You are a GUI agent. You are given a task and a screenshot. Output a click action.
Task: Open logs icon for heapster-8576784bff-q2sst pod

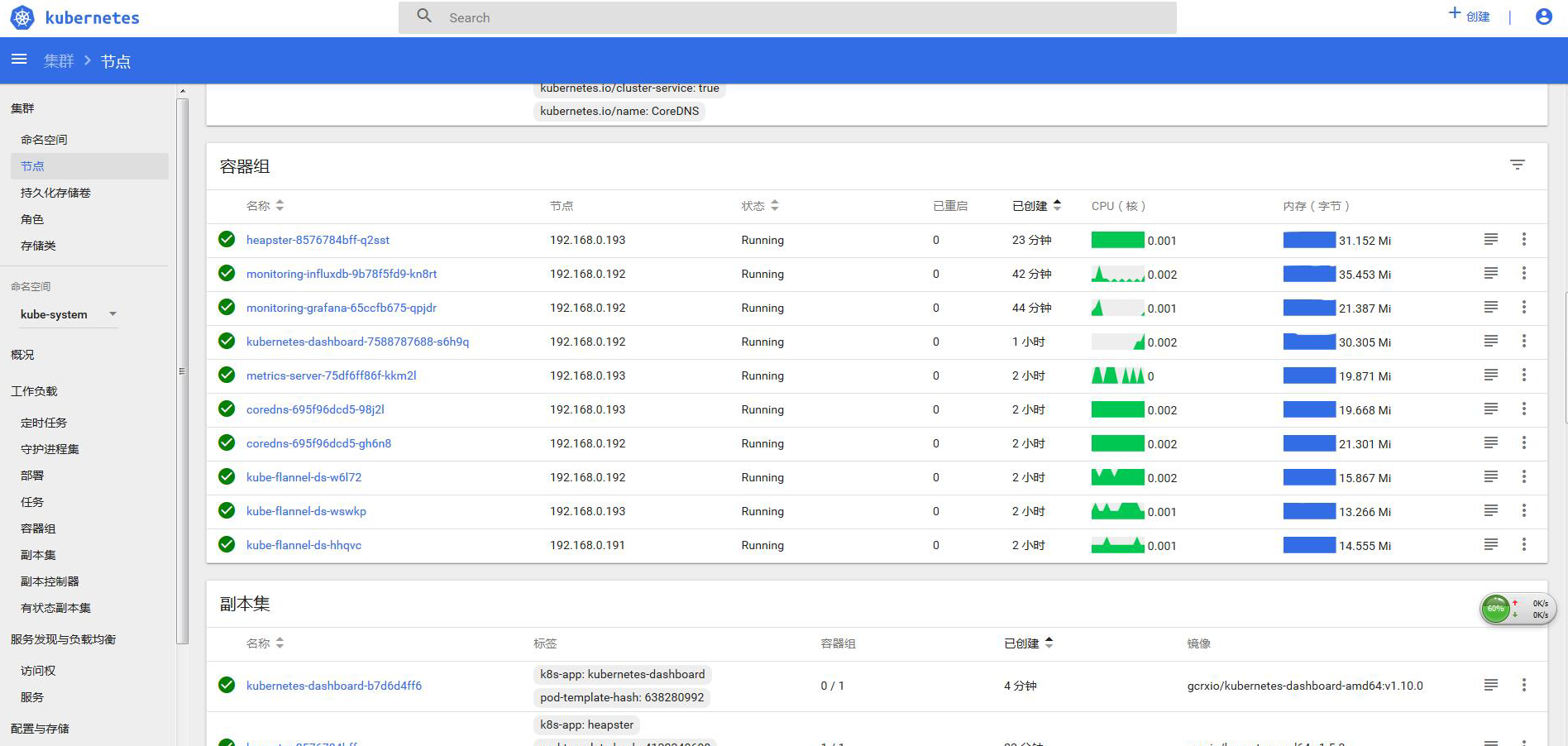click(x=1490, y=240)
